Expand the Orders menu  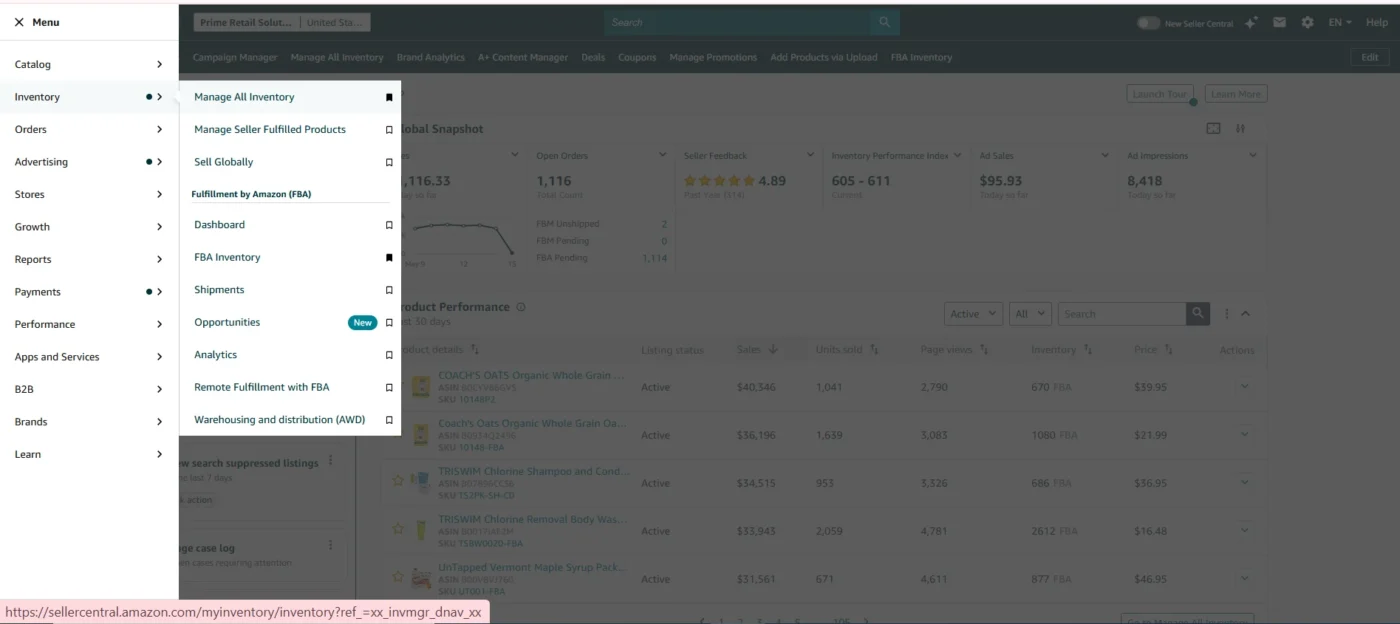pos(89,129)
